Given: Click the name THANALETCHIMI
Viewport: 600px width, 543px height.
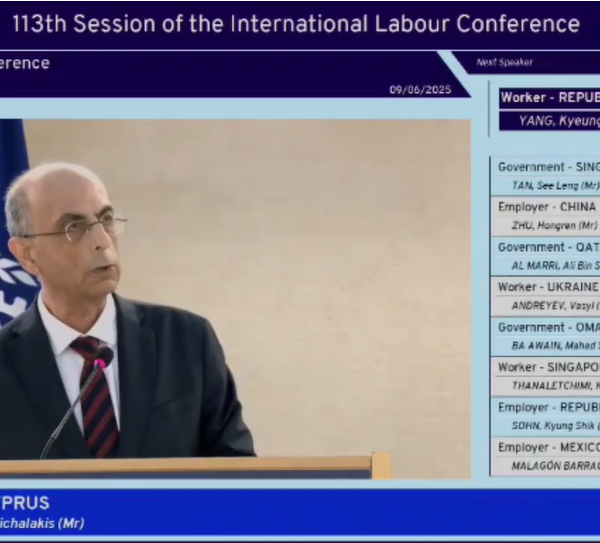Looking at the screenshot, I should tap(554, 386).
